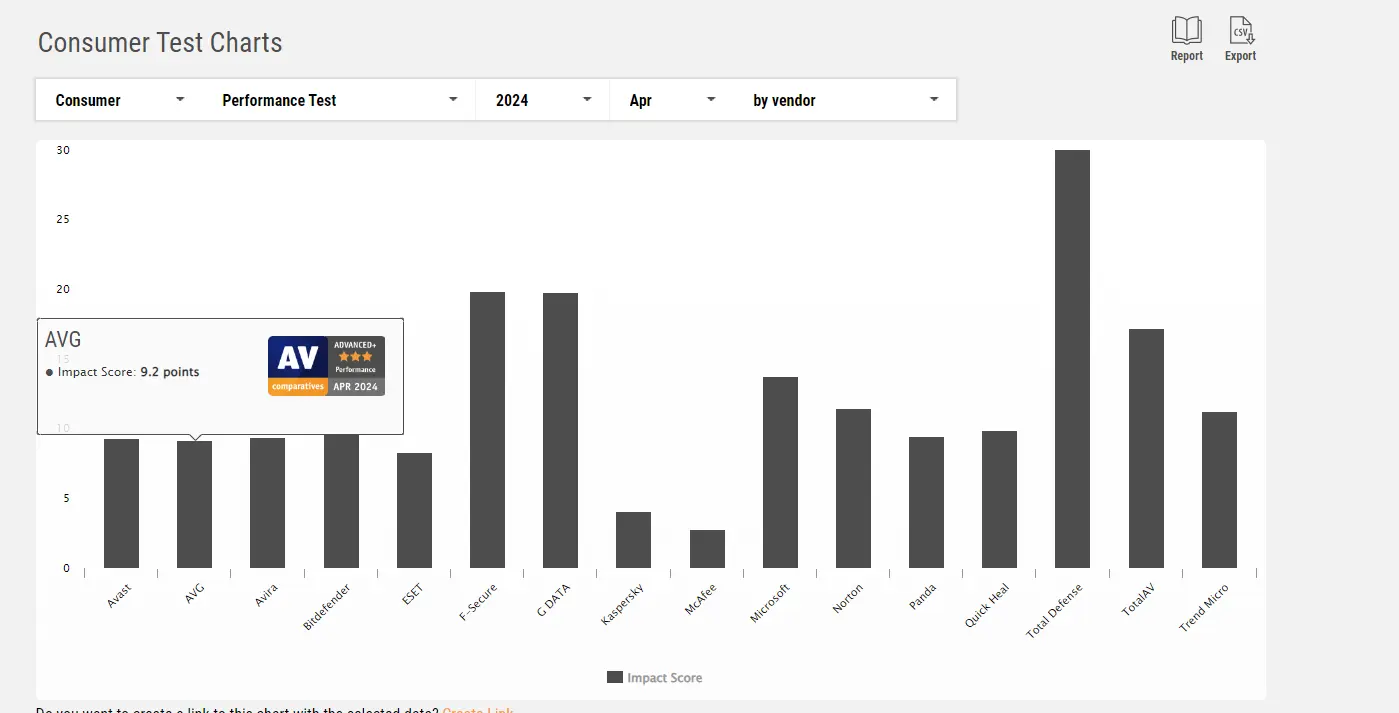
Task: Open the Performance Test type dropdown
Action: coord(340,100)
